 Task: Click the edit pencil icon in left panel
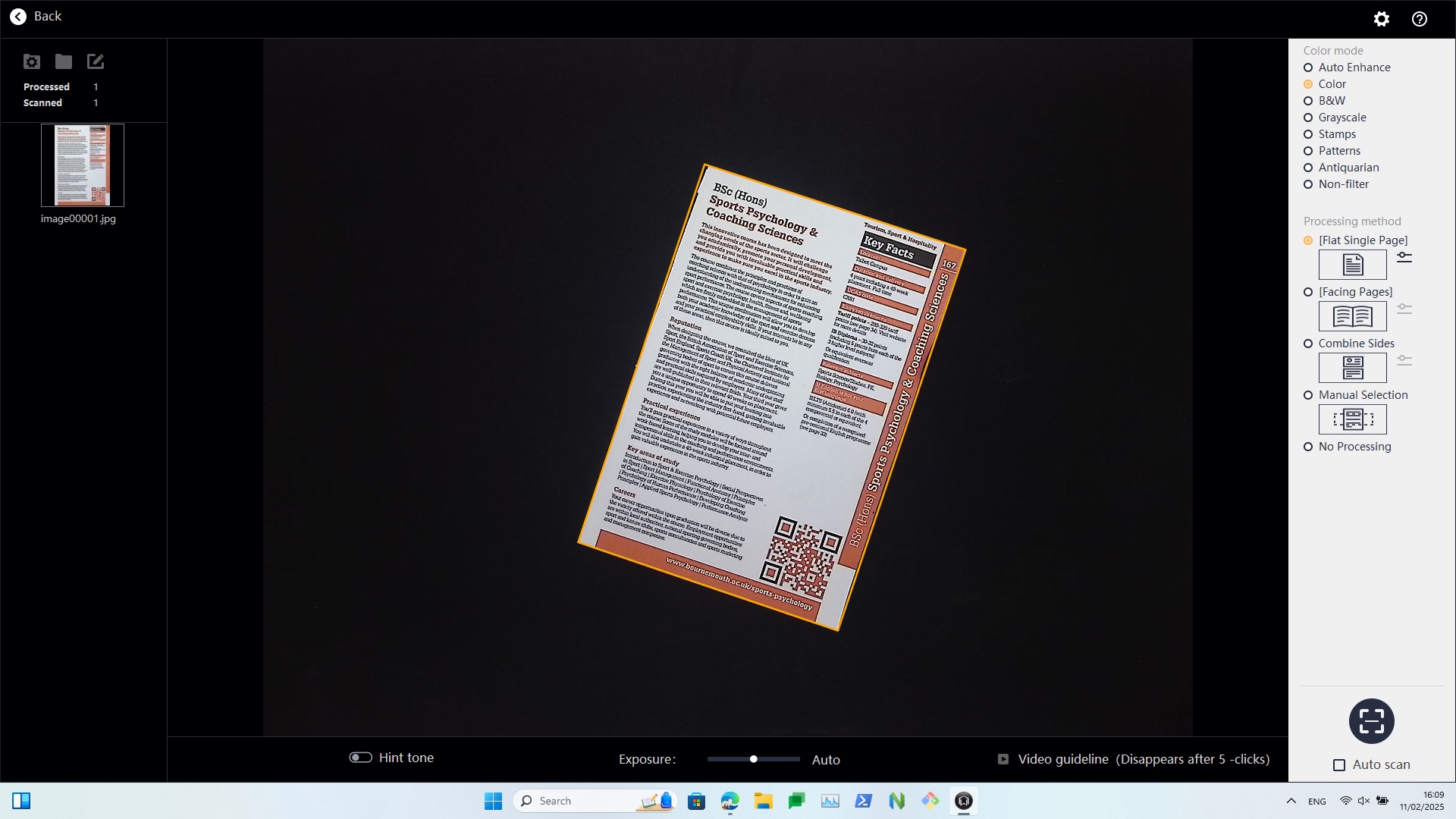tap(96, 61)
